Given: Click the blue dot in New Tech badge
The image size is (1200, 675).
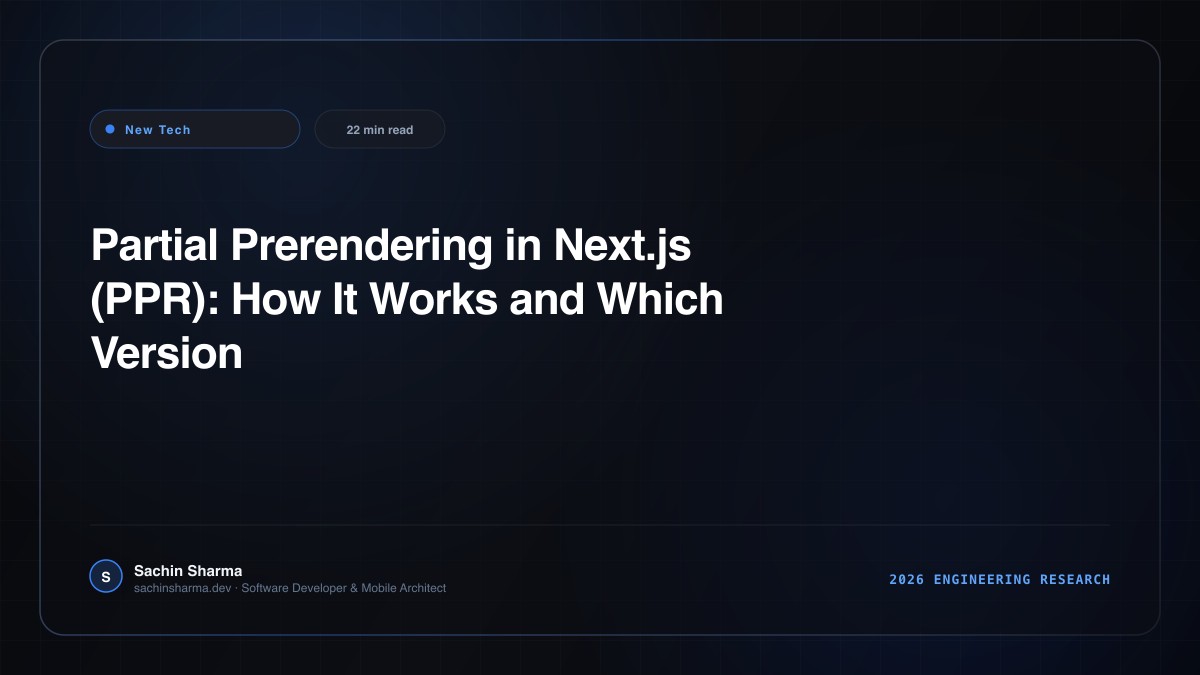Looking at the screenshot, I should [x=110, y=129].
